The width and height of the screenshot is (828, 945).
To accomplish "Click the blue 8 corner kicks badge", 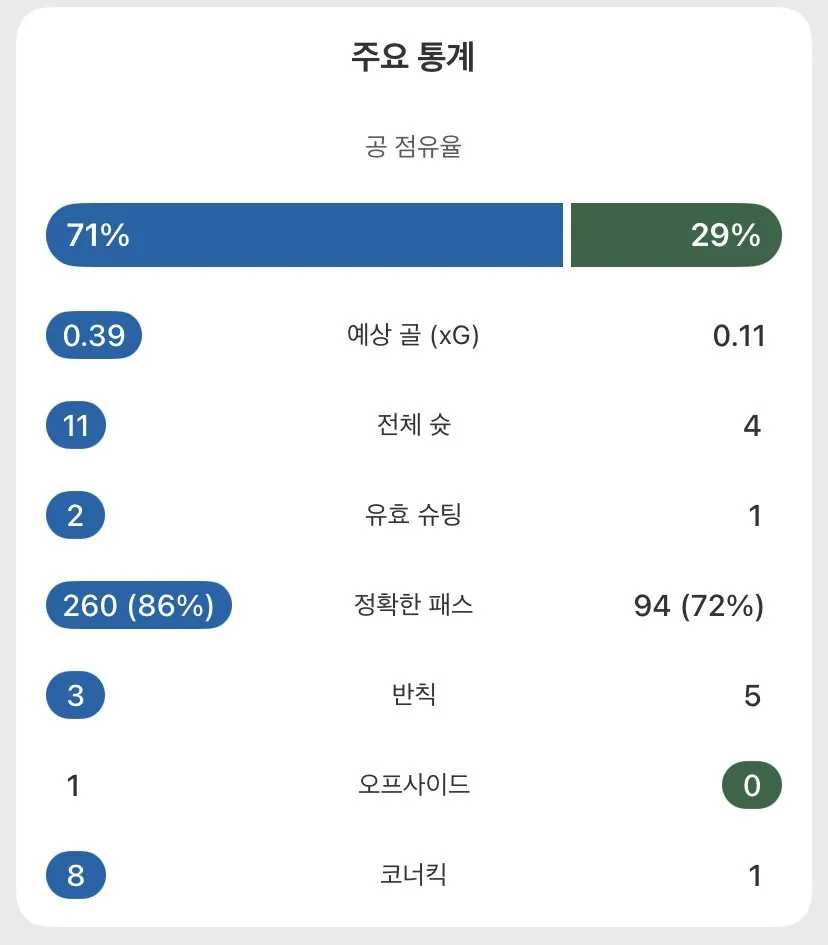I will click(76, 876).
